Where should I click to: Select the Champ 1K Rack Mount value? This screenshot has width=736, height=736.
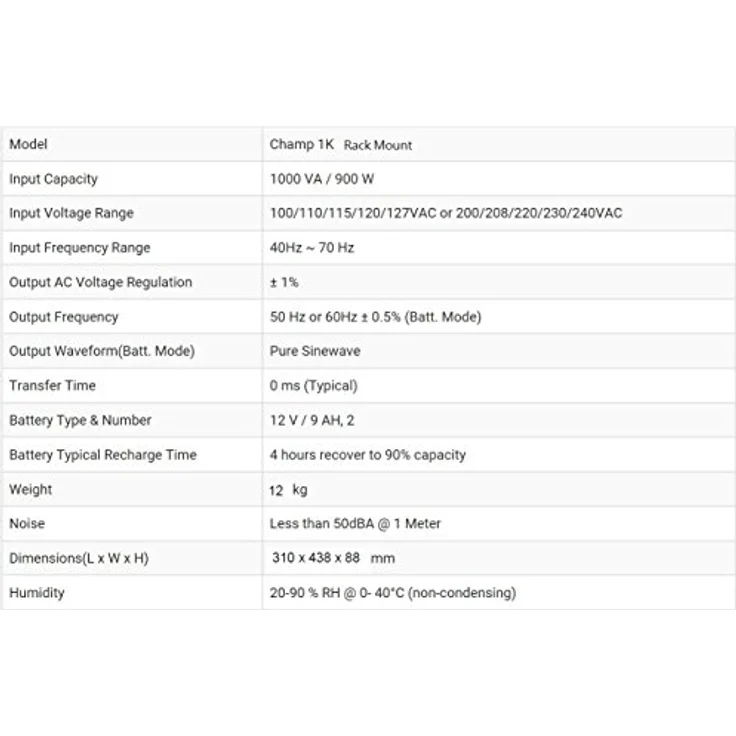(341, 145)
